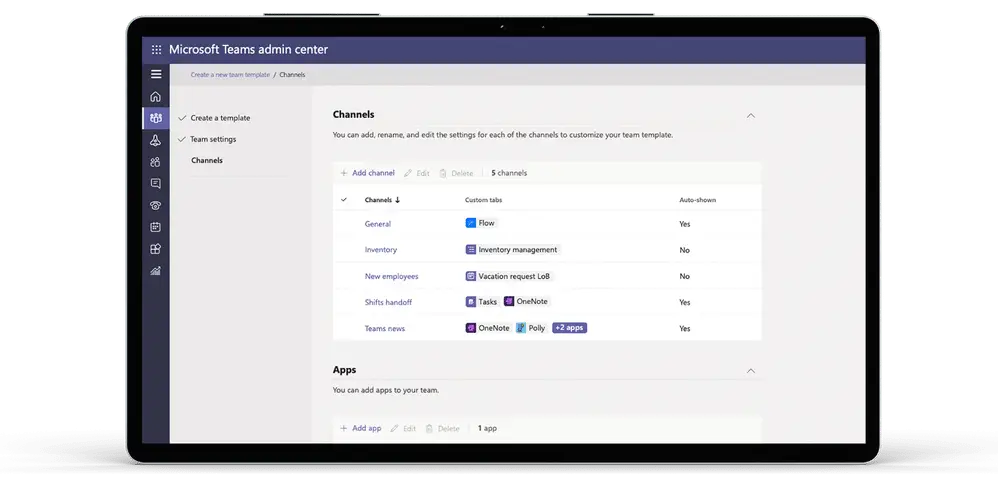Toggle the hamburger navigation menu
Screen dimensions: 998x486
click(x=156, y=74)
